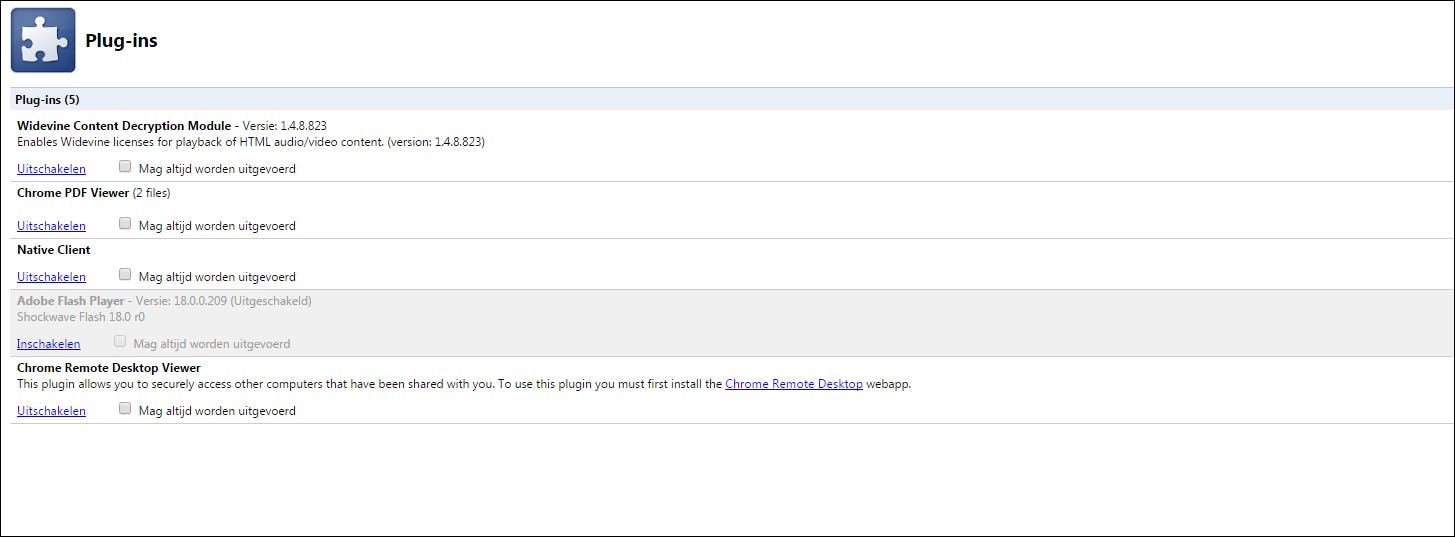The height and width of the screenshot is (537, 1455).
Task: Enable Adobe Flash Player via Inschakelen
Action: click(x=48, y=344)
